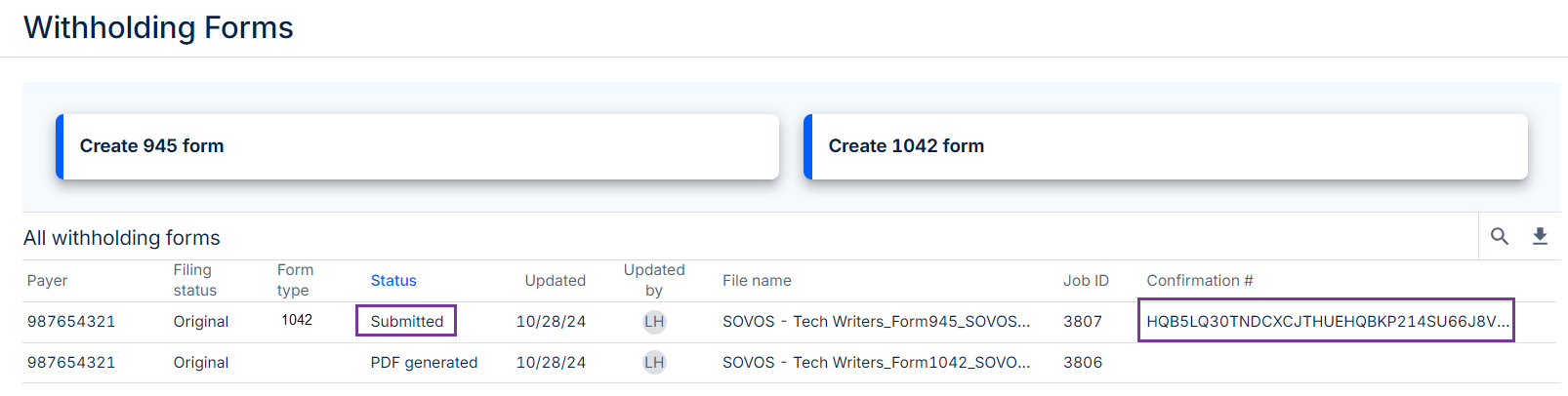
Task: Click the Updated by column header
Action: 654,280
